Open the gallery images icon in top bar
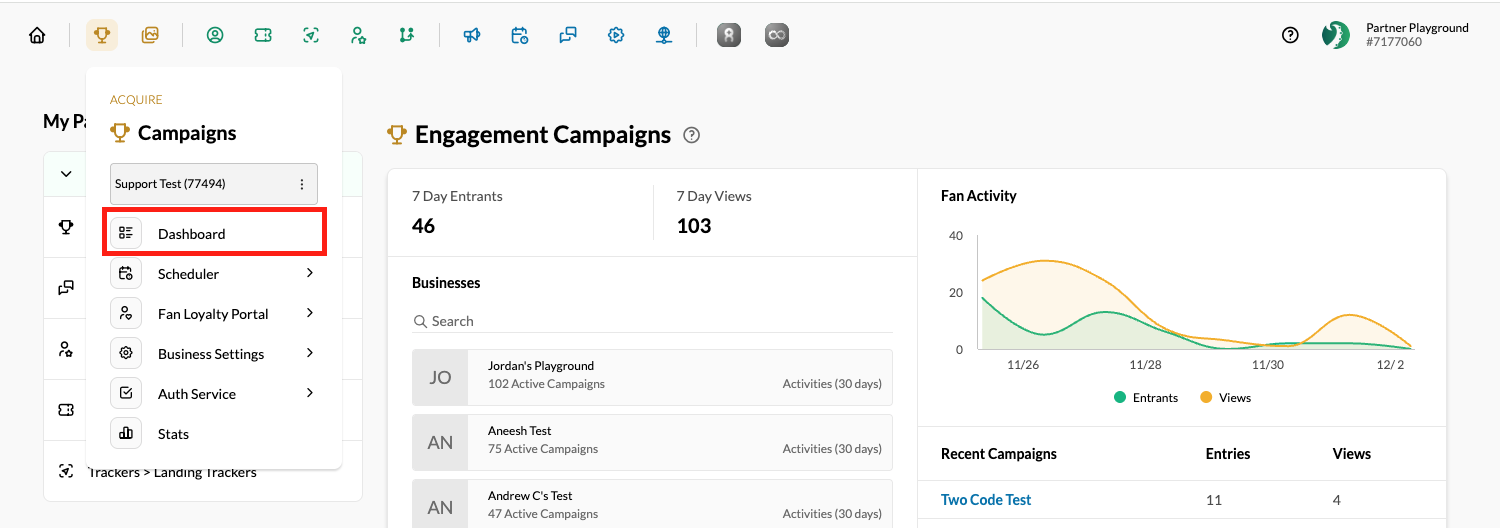This screenshot has width=1500, height=528. [x=150, y=36]
